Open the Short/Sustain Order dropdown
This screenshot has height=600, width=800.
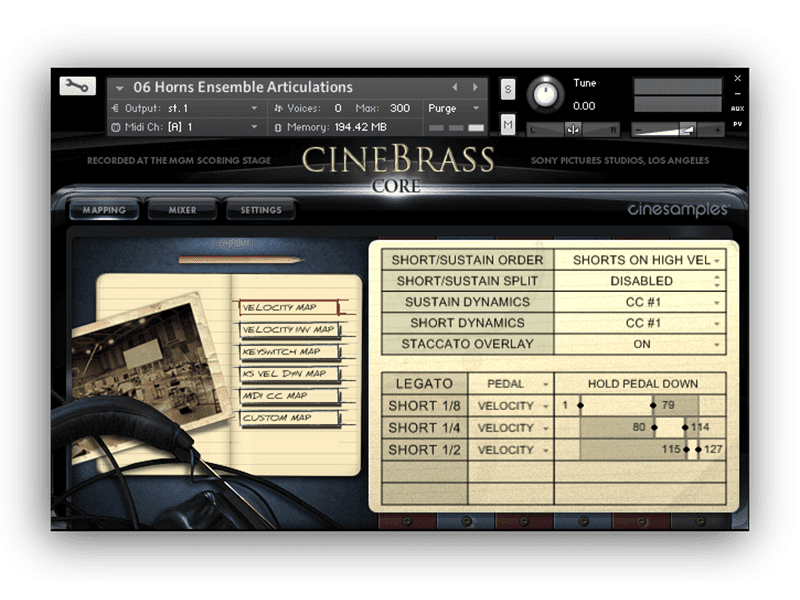pos(640,260)
